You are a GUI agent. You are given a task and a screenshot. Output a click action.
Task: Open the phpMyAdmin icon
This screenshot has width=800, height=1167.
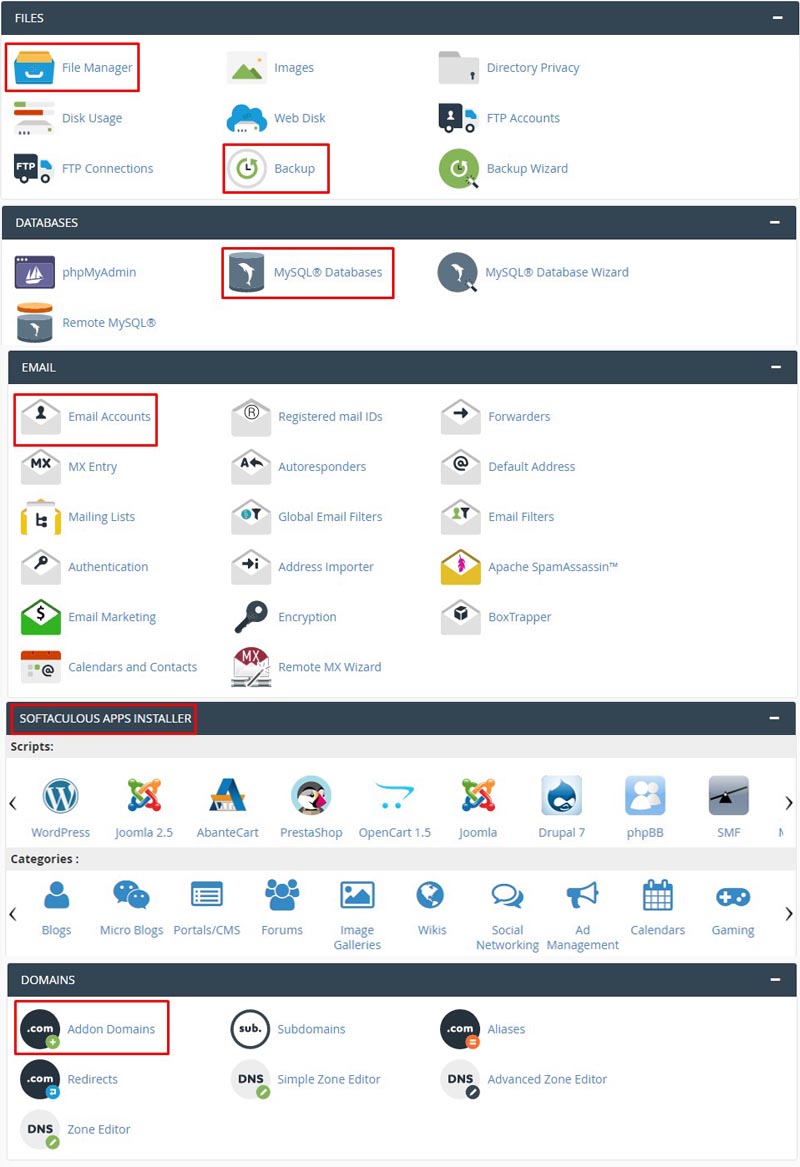tap(34, 272)
